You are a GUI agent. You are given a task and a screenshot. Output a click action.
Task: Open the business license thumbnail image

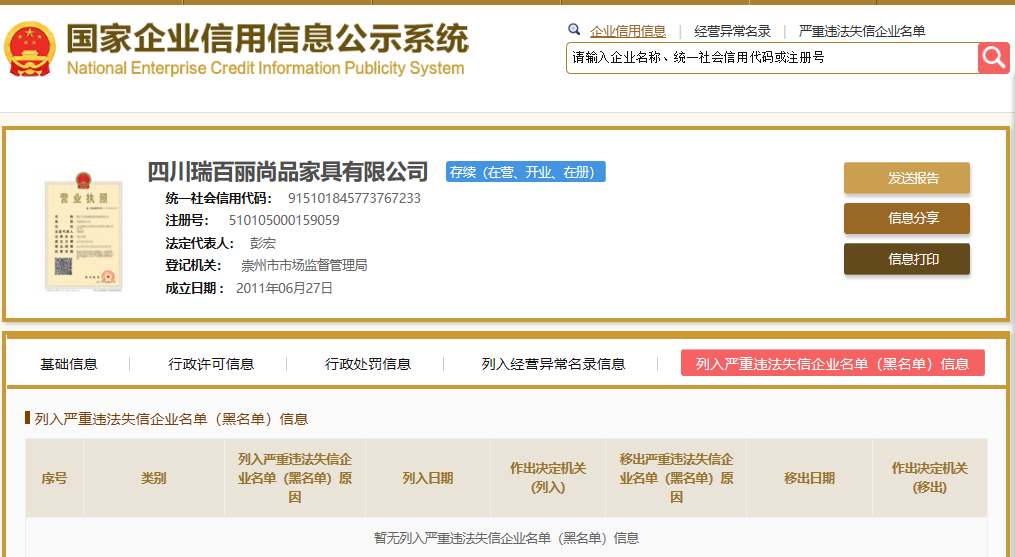84,232
